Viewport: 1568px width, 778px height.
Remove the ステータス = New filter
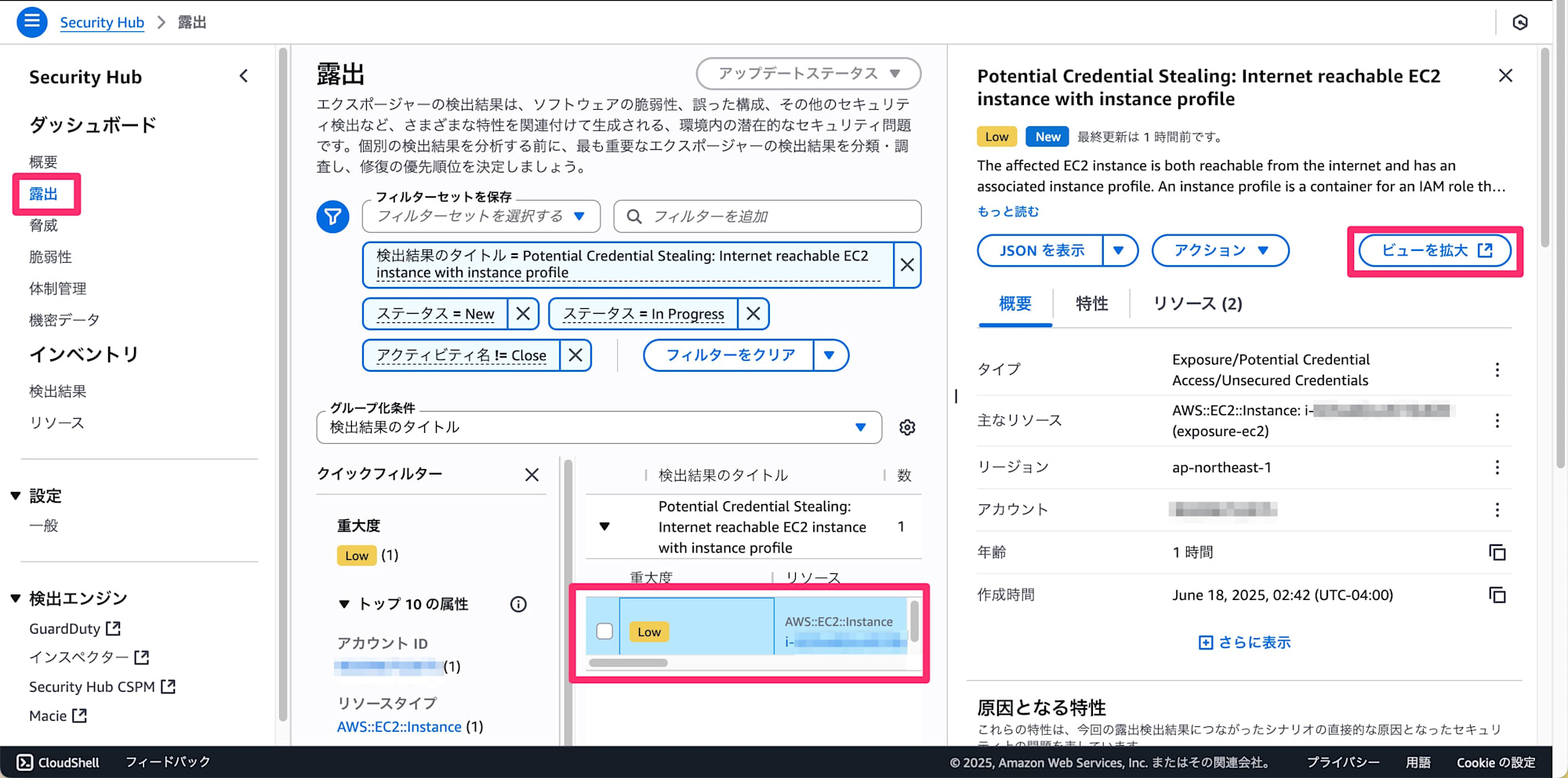(x=523, y=314)
